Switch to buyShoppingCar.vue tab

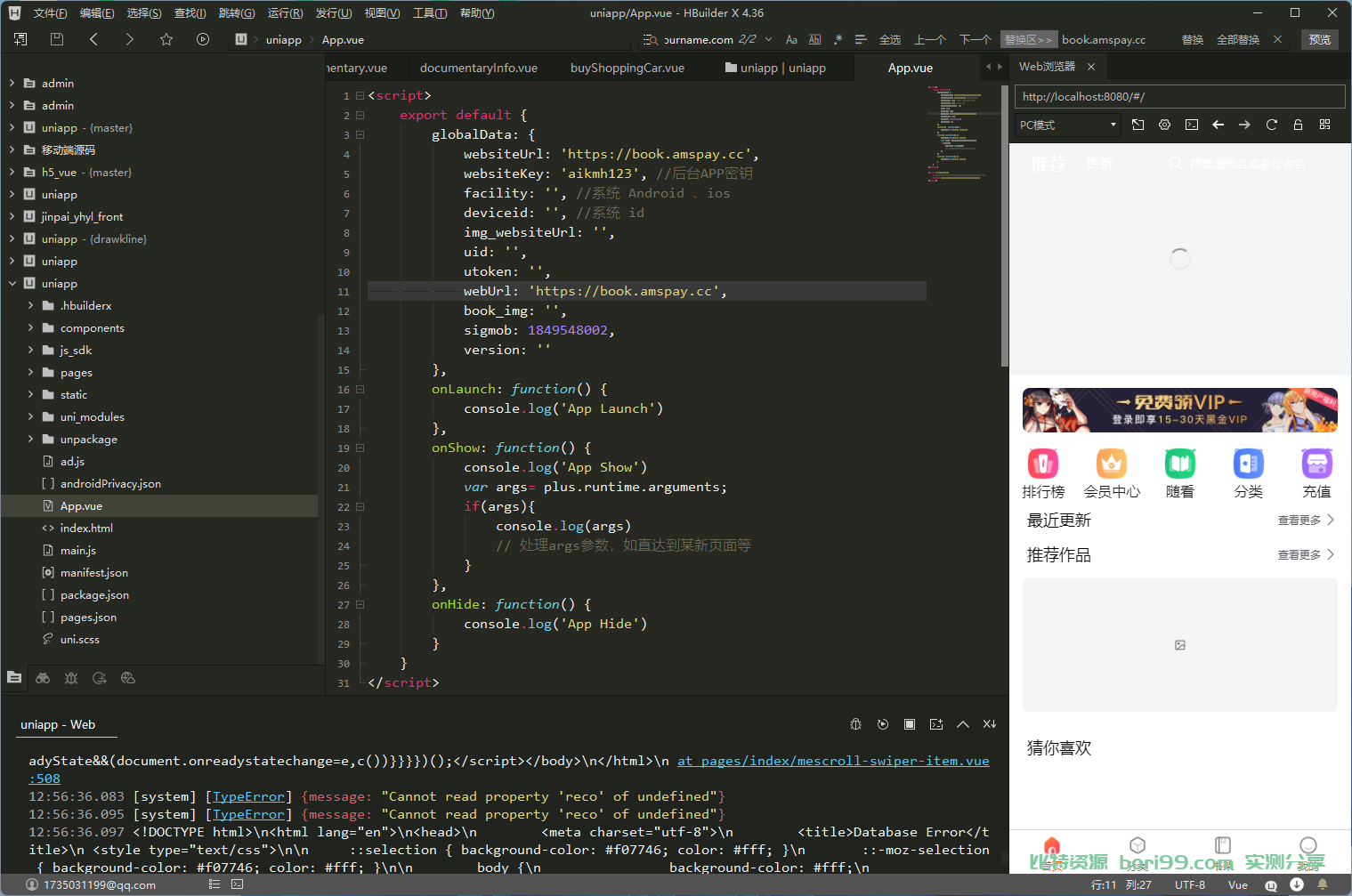click(627, 68)
